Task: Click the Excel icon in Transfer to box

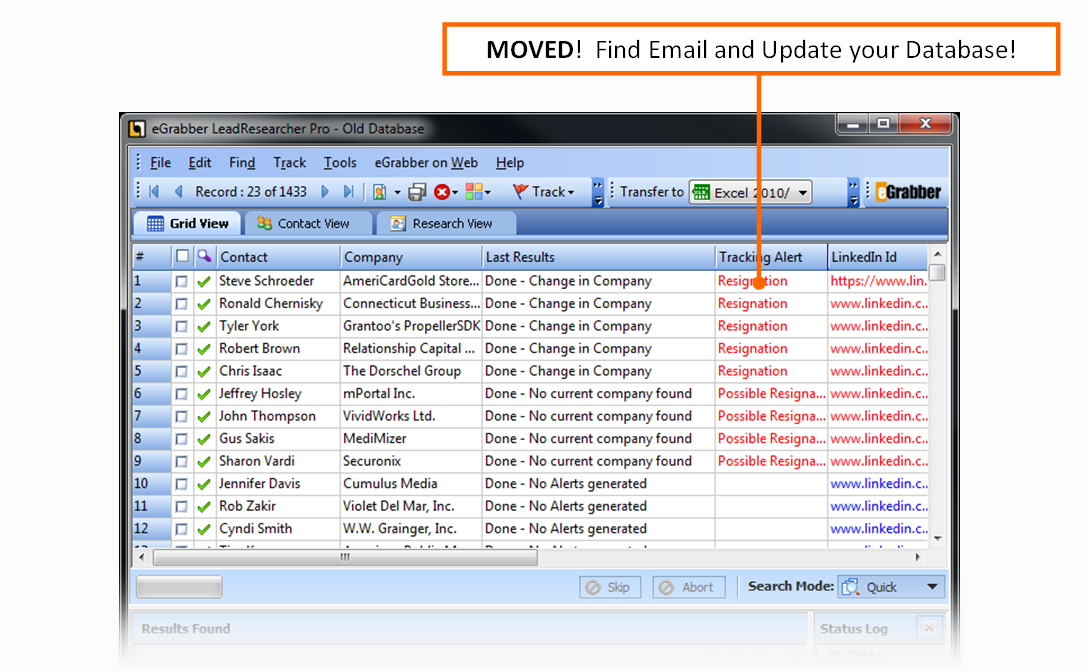Action: pos(702,192)
